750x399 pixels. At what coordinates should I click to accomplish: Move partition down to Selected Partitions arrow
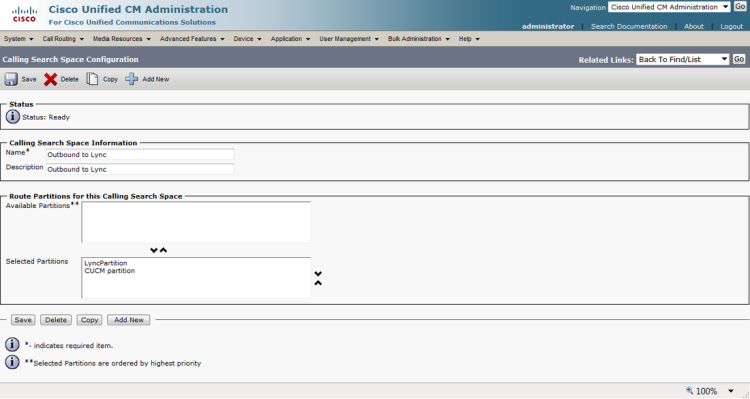154,250
